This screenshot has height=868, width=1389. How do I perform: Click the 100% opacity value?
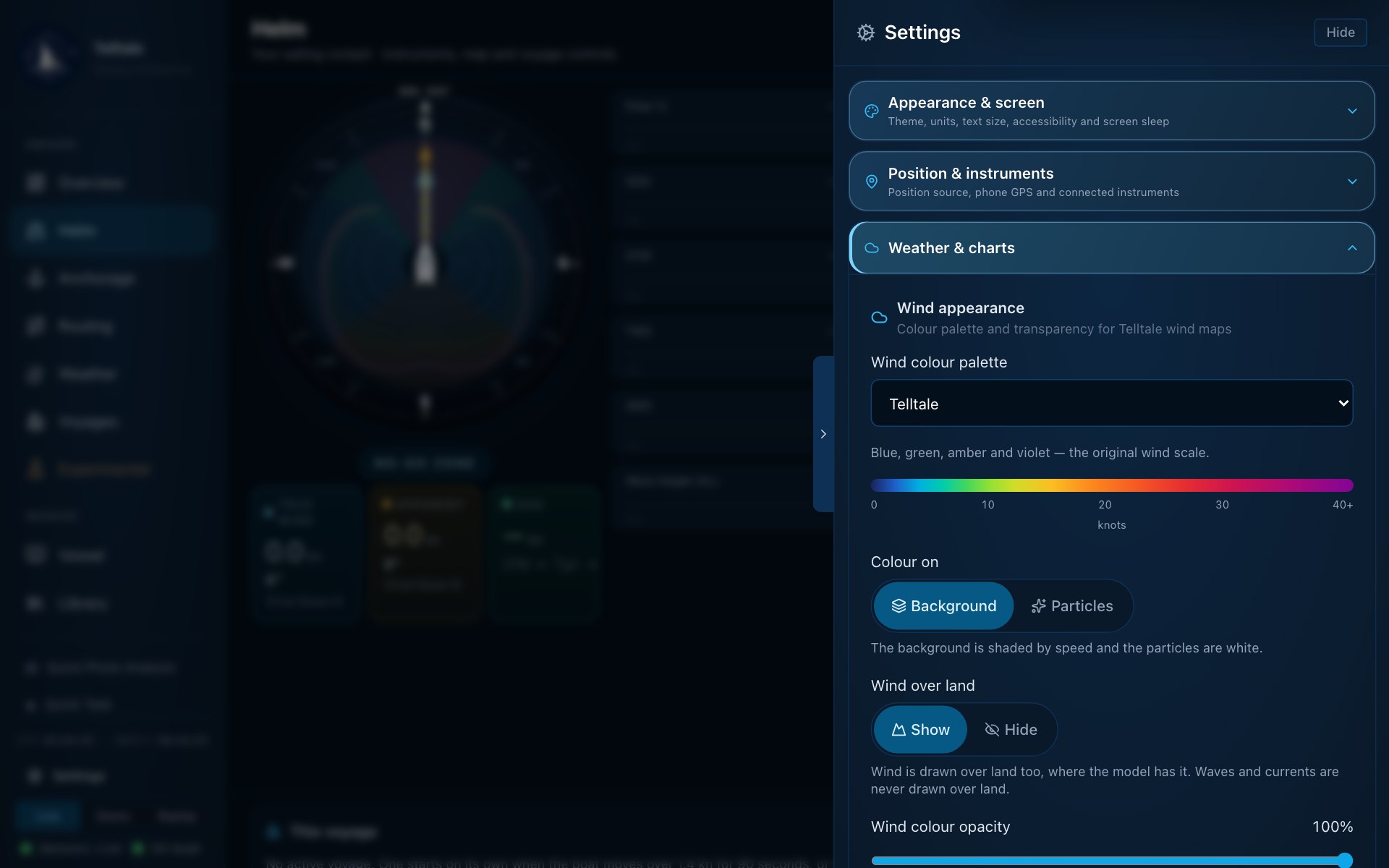[x=1333, y=827]
